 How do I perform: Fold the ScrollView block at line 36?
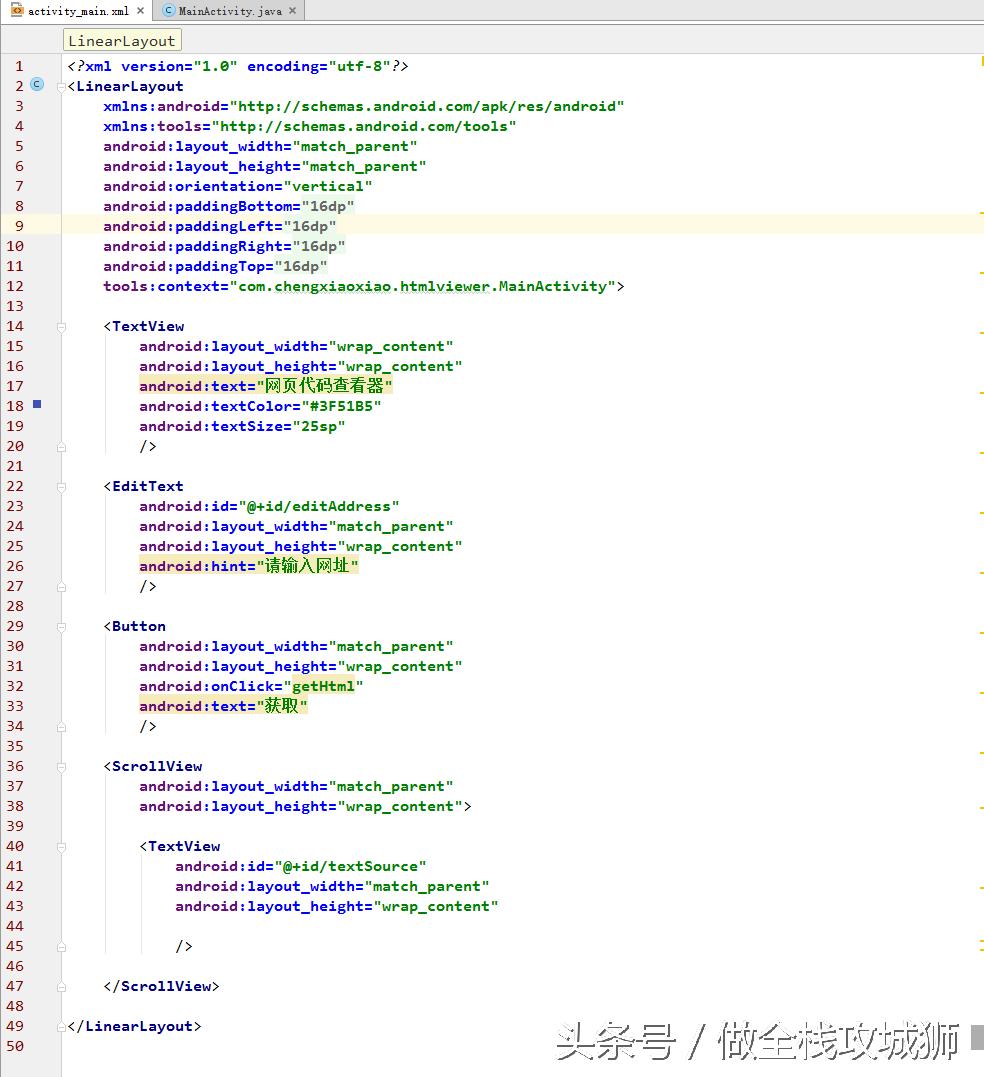pyautogui.click(x=62, y=767)
